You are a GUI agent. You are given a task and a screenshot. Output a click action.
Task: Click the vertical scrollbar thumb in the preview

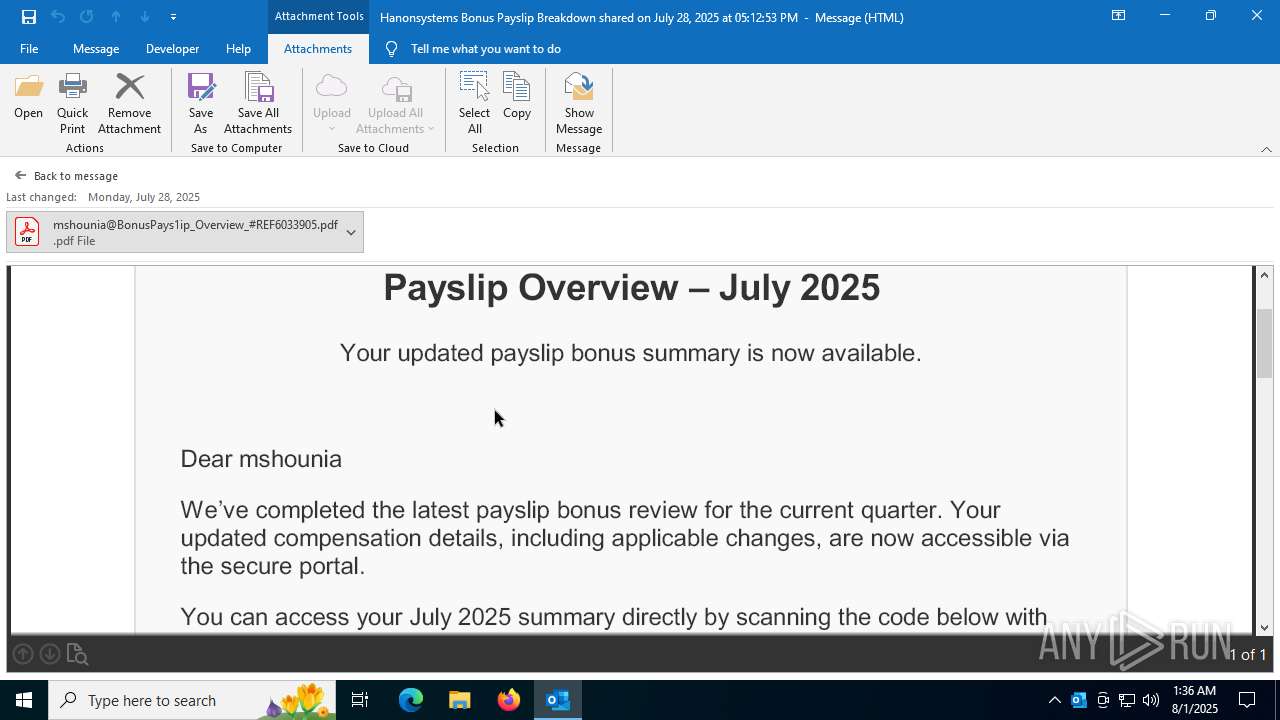1265,343
